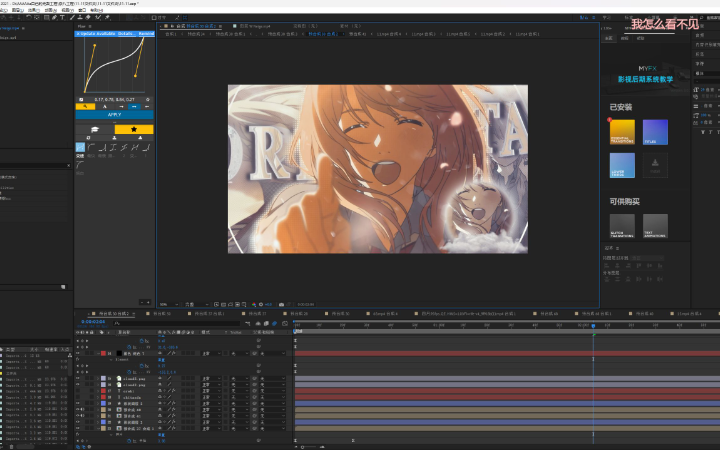The image size is (720, 450).
Task: Collapse the Element effect group under layer 14
Action: click(x=111, y=360)
